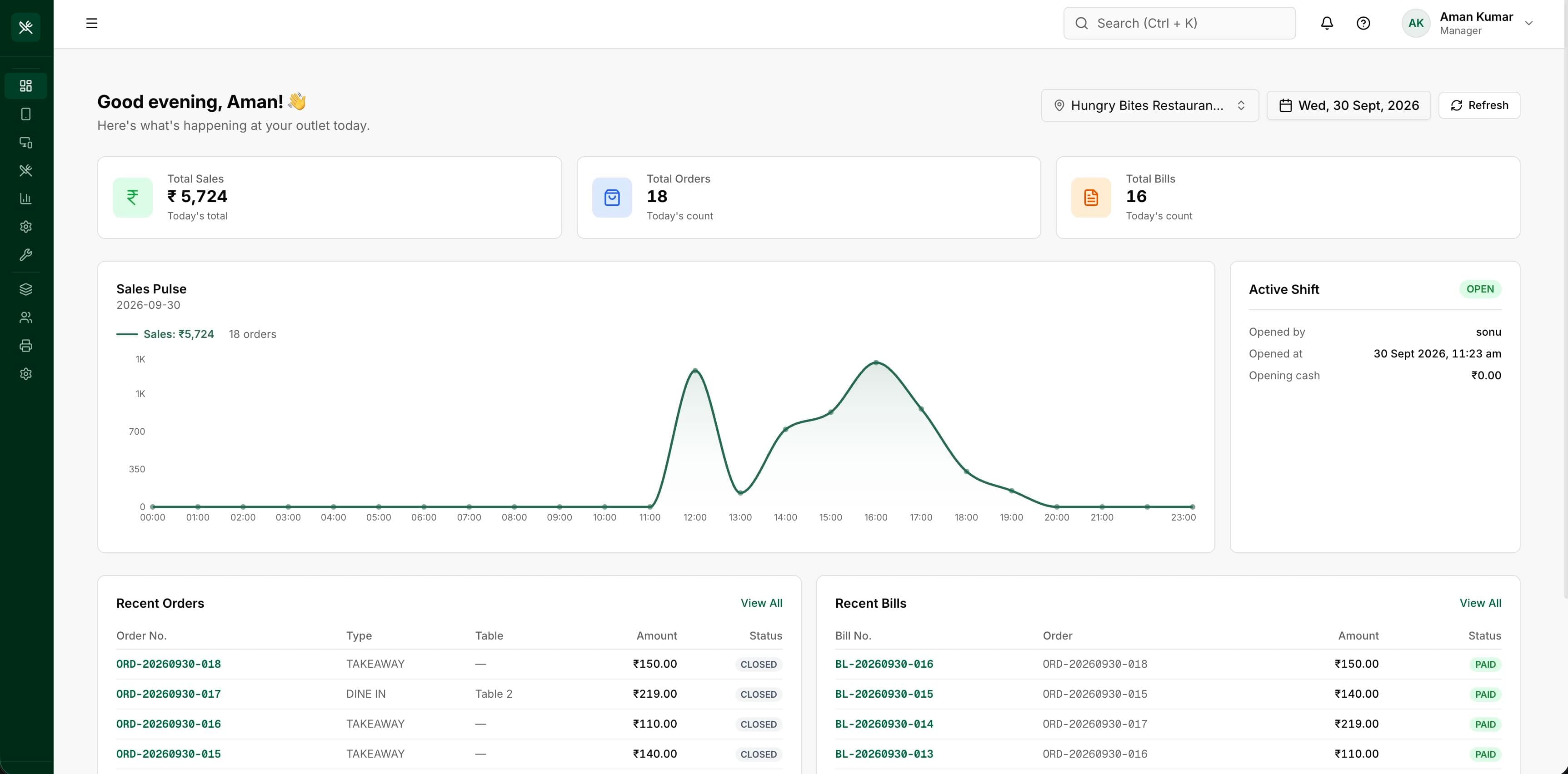Open order ORD-20260930-018 link

point(169,664)
